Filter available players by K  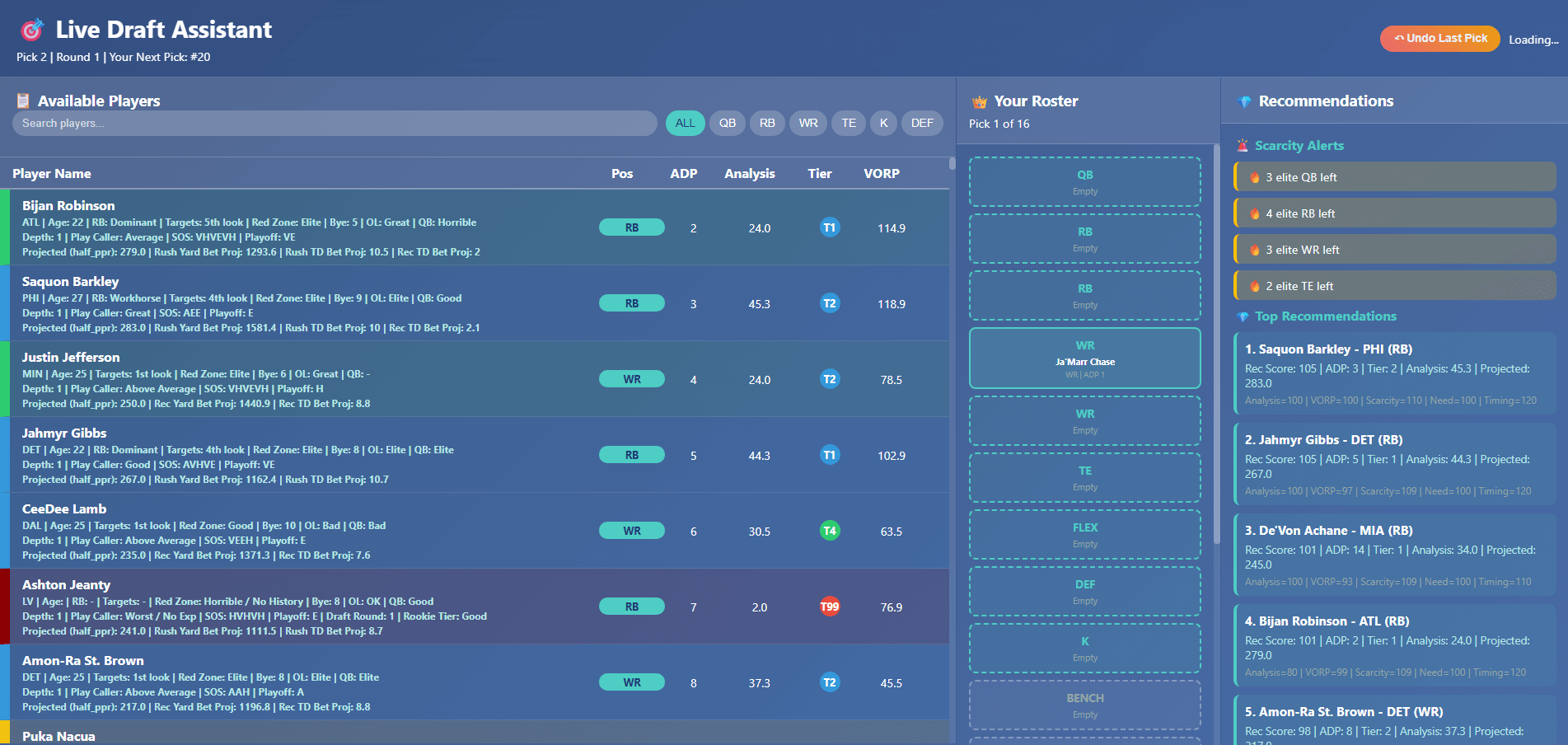pos(883,123)
